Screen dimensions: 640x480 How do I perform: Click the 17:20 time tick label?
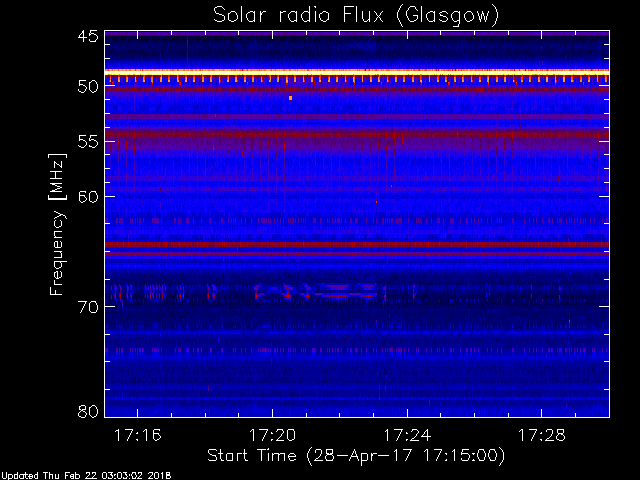tap(272, 436)
